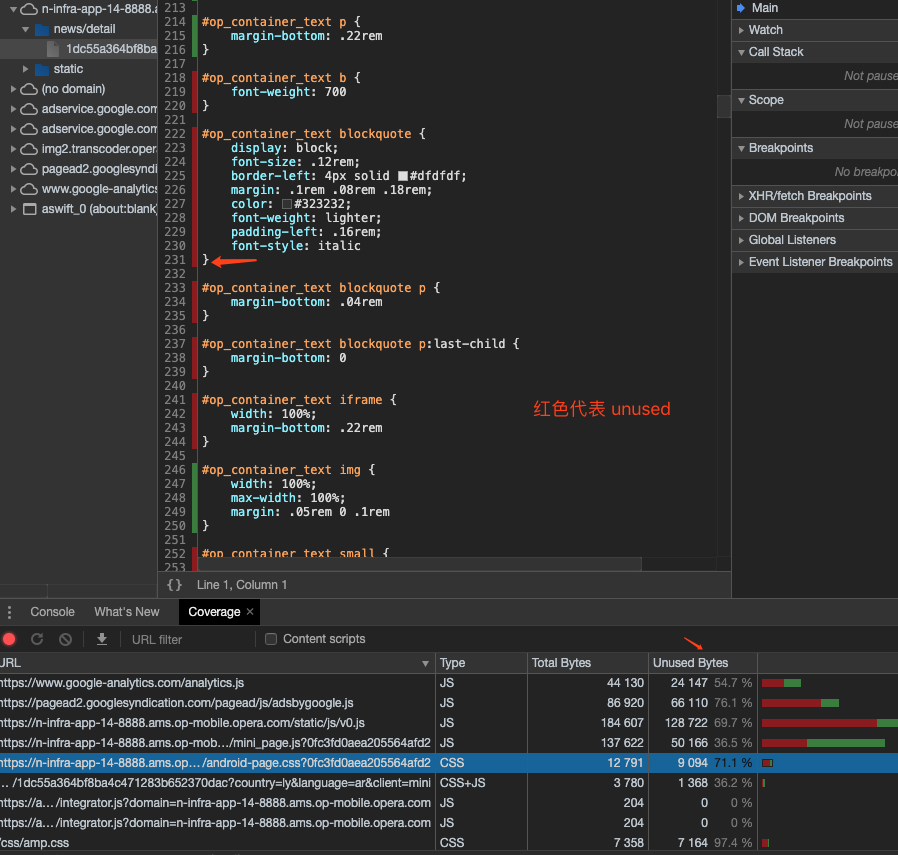Open the drawer three-dot menu
Screen dimensions: 898x855
[9, 612]
